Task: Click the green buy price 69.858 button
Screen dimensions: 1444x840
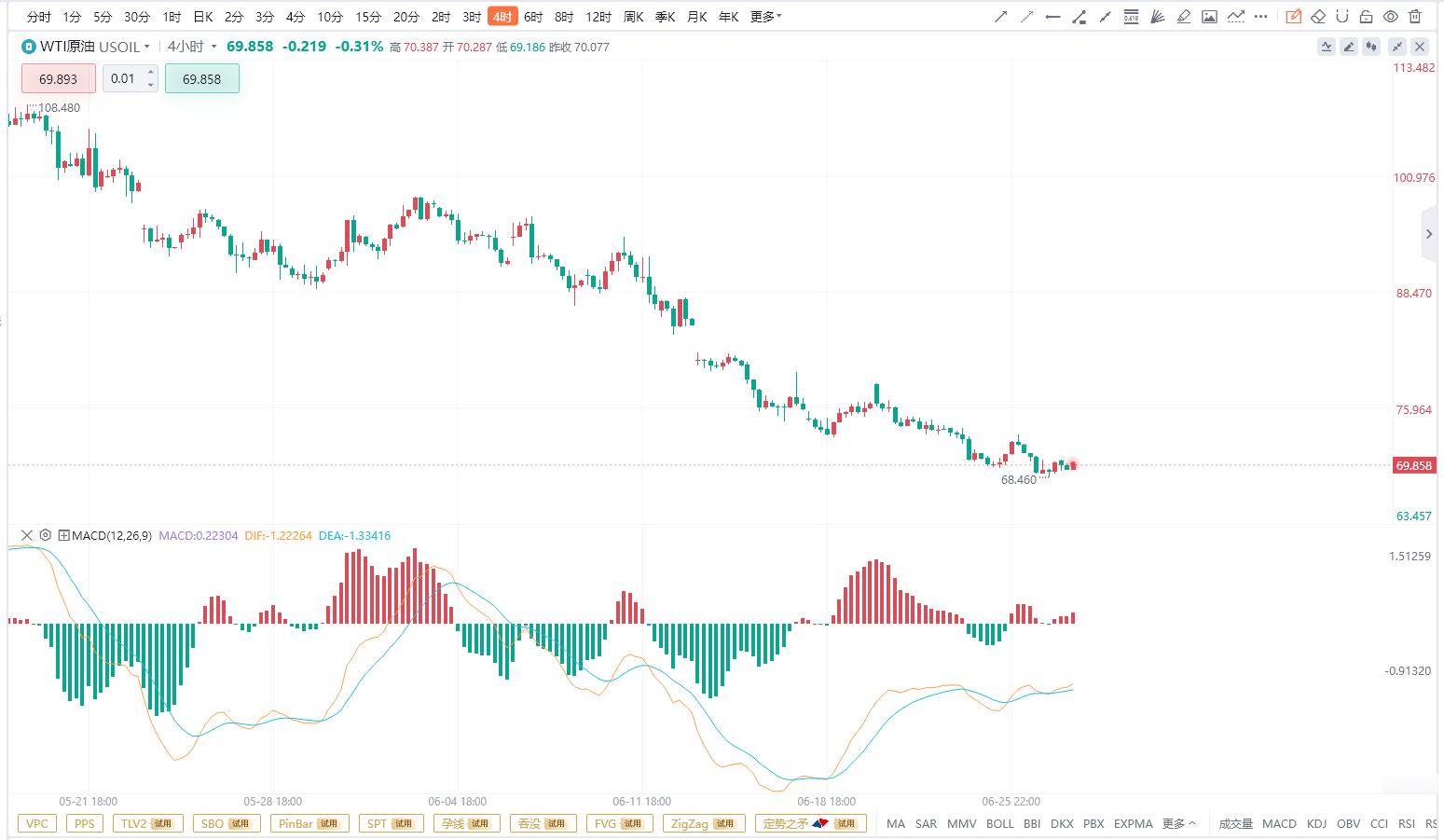Action: (201, 78)
